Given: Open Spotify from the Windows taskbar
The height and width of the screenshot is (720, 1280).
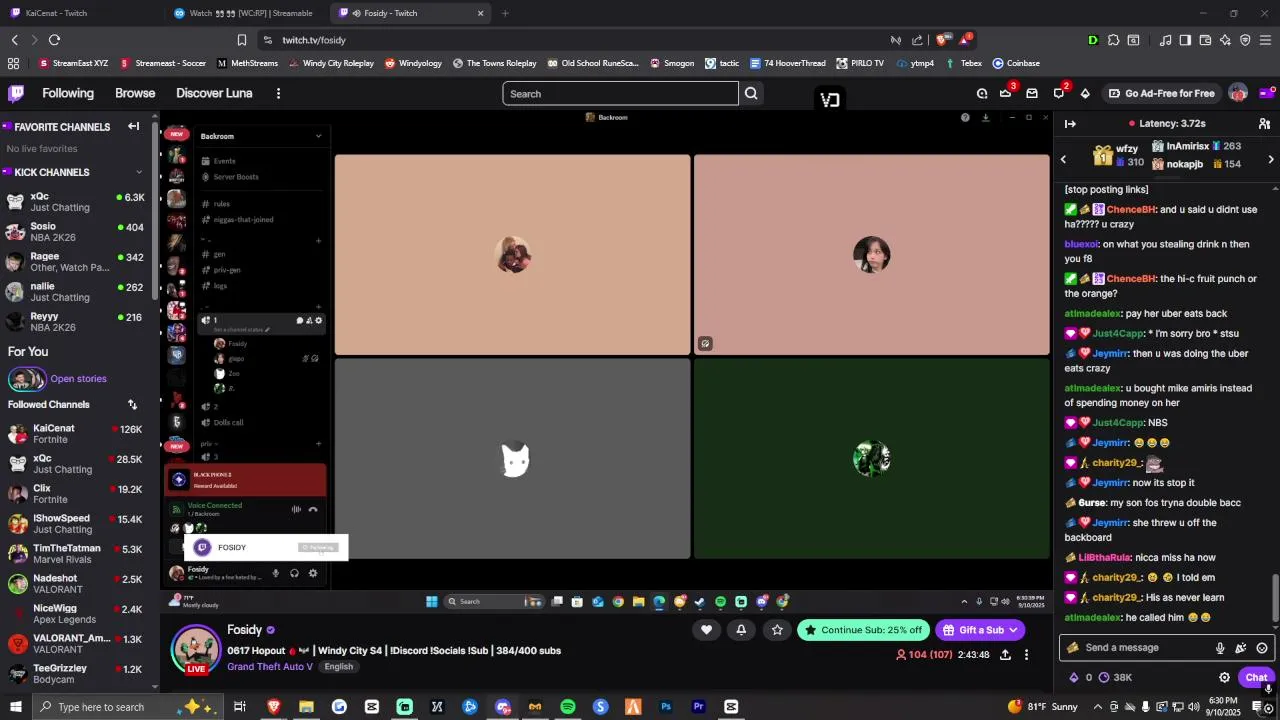Looking at the screenshot, I should point(567,707).
